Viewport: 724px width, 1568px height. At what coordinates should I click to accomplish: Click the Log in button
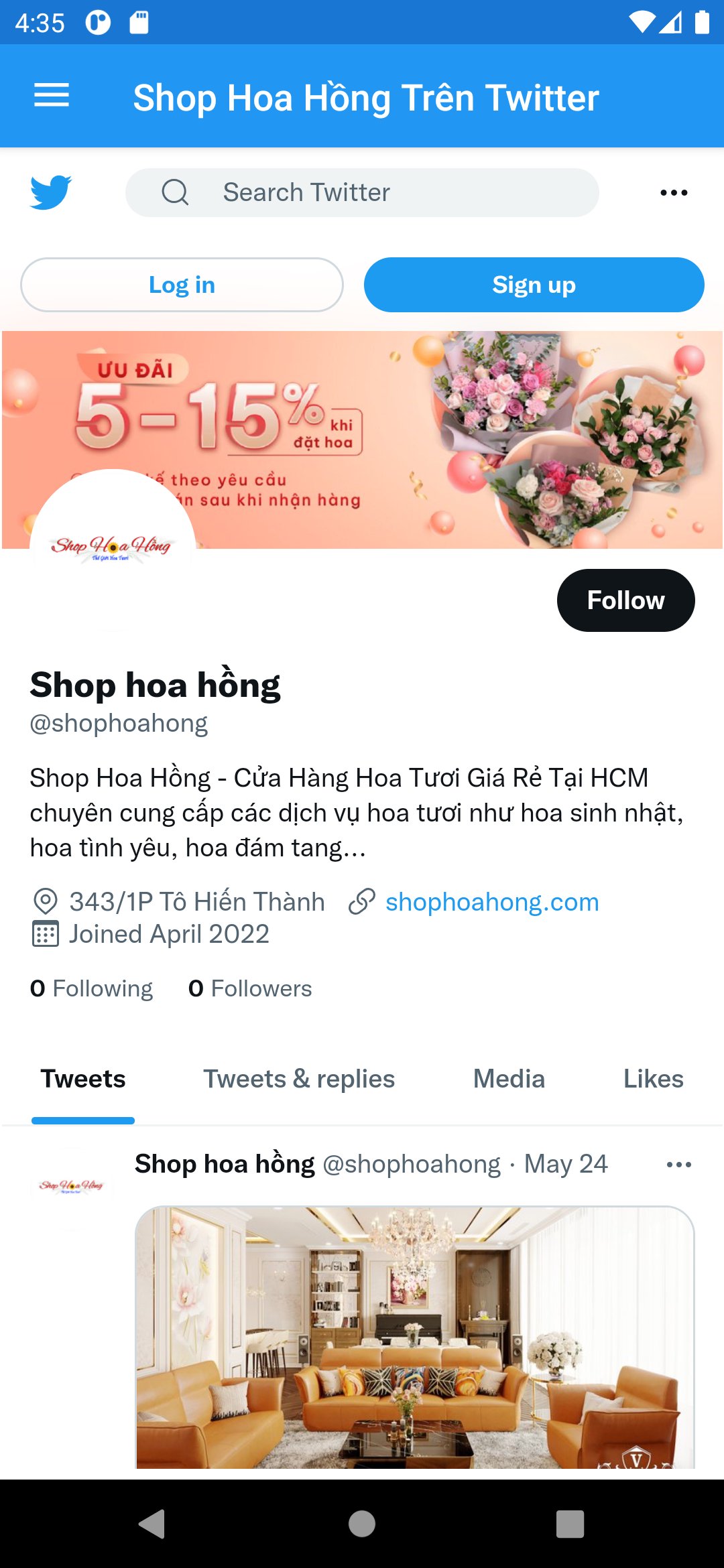pyautogui.click(x=182, y=285)
